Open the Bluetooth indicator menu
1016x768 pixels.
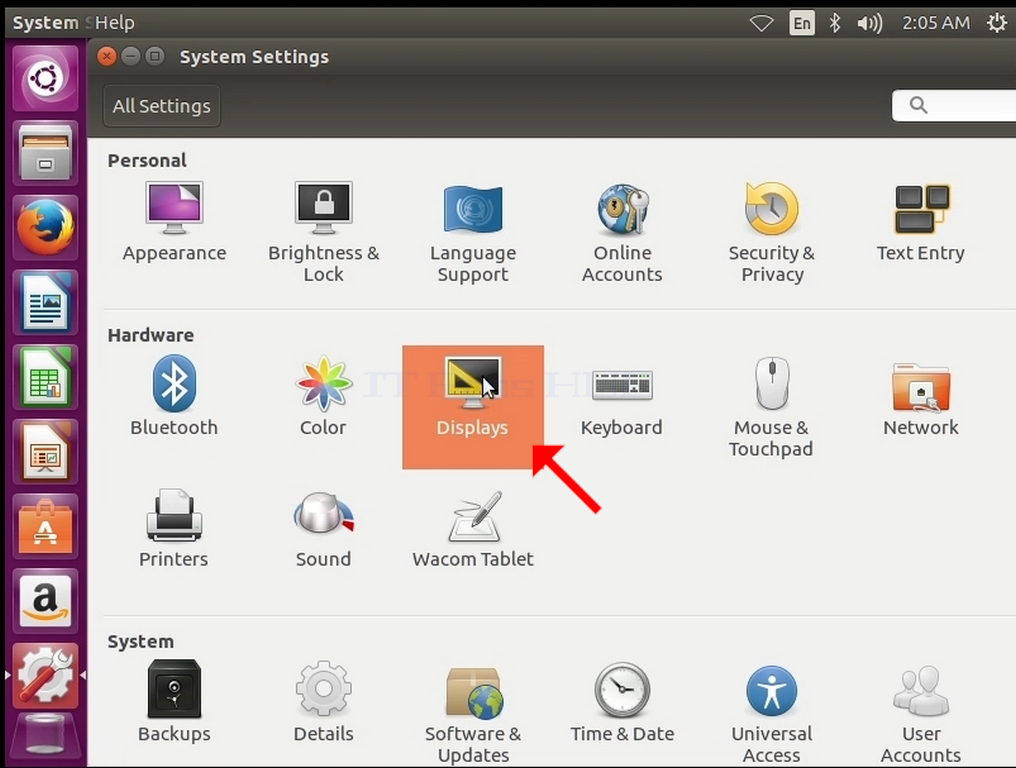(x=835, y=23)
